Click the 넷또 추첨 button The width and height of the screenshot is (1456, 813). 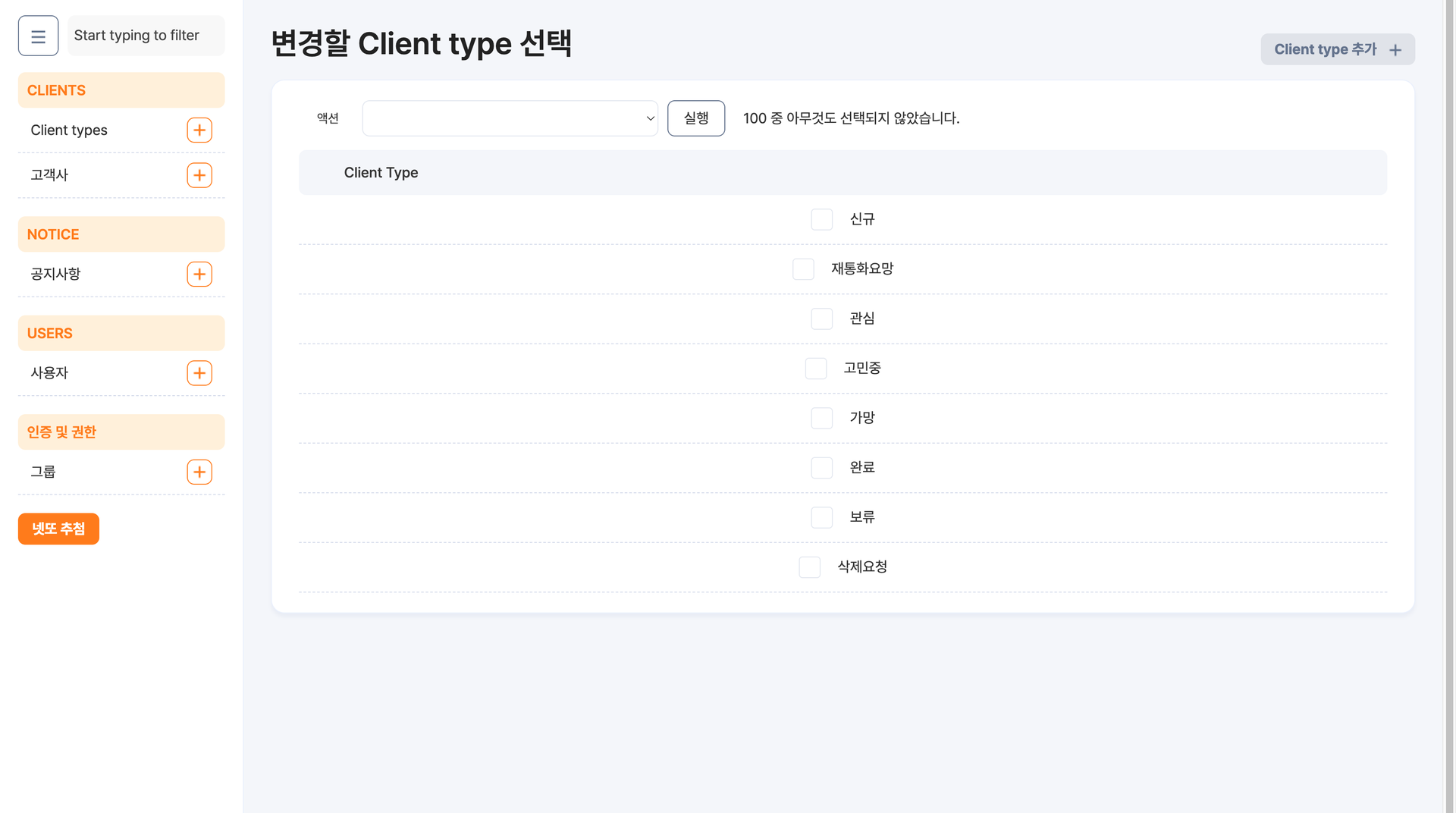58,529
